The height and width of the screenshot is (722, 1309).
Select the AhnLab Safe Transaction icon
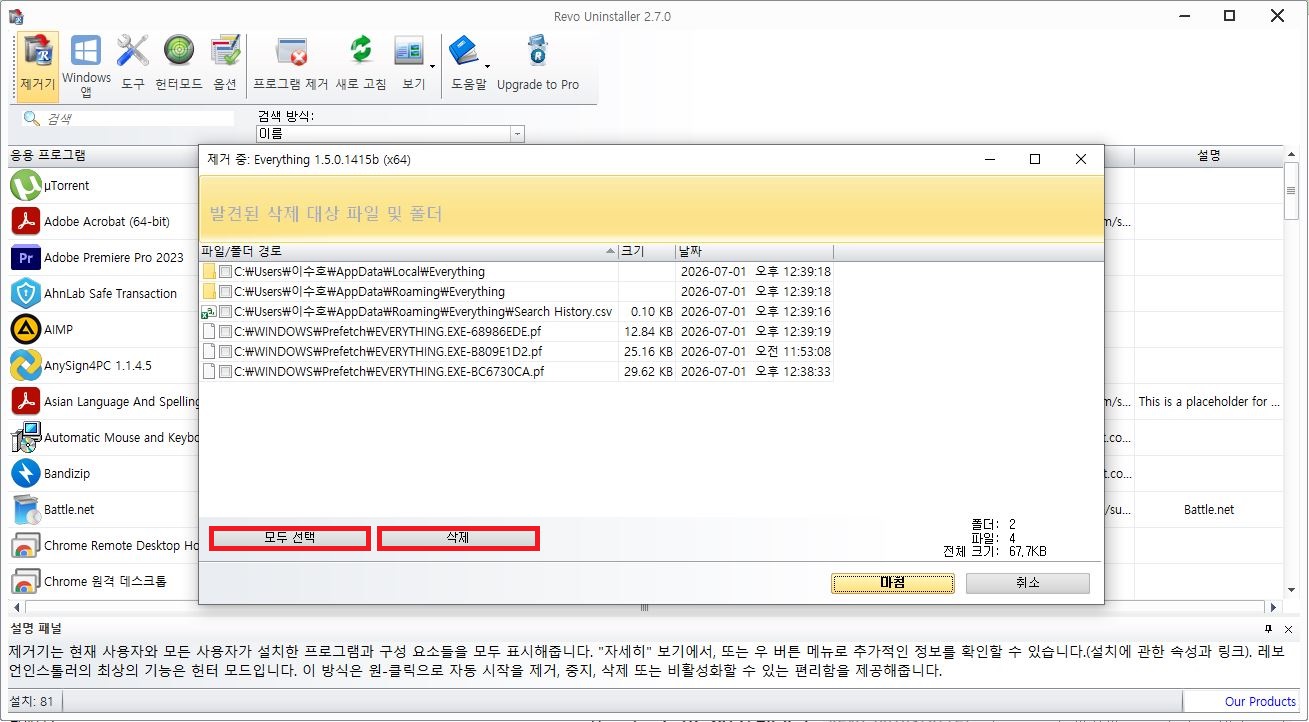coord(26,294)
